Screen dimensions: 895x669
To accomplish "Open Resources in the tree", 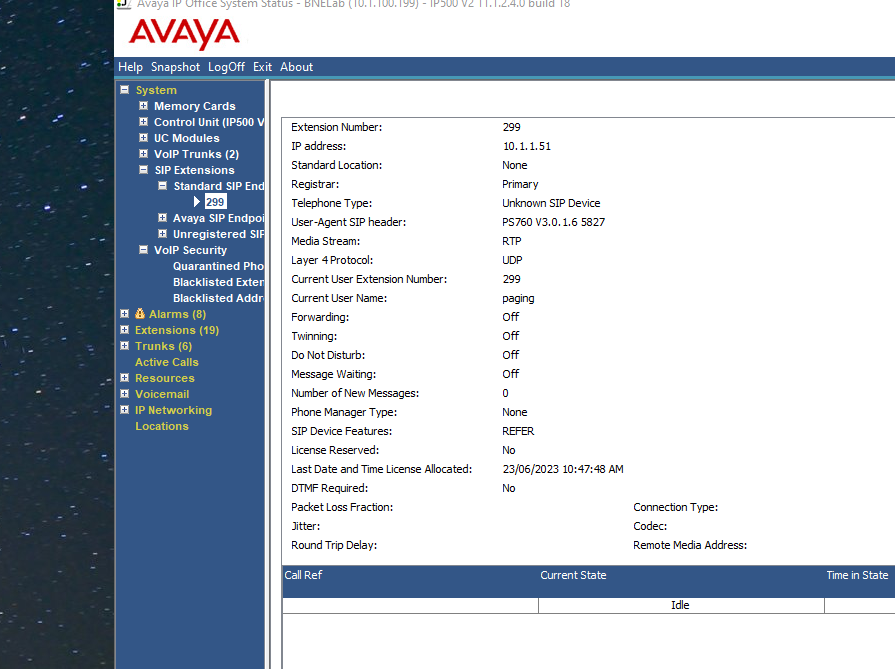I will pyautogui.click(x=164, y=378).
